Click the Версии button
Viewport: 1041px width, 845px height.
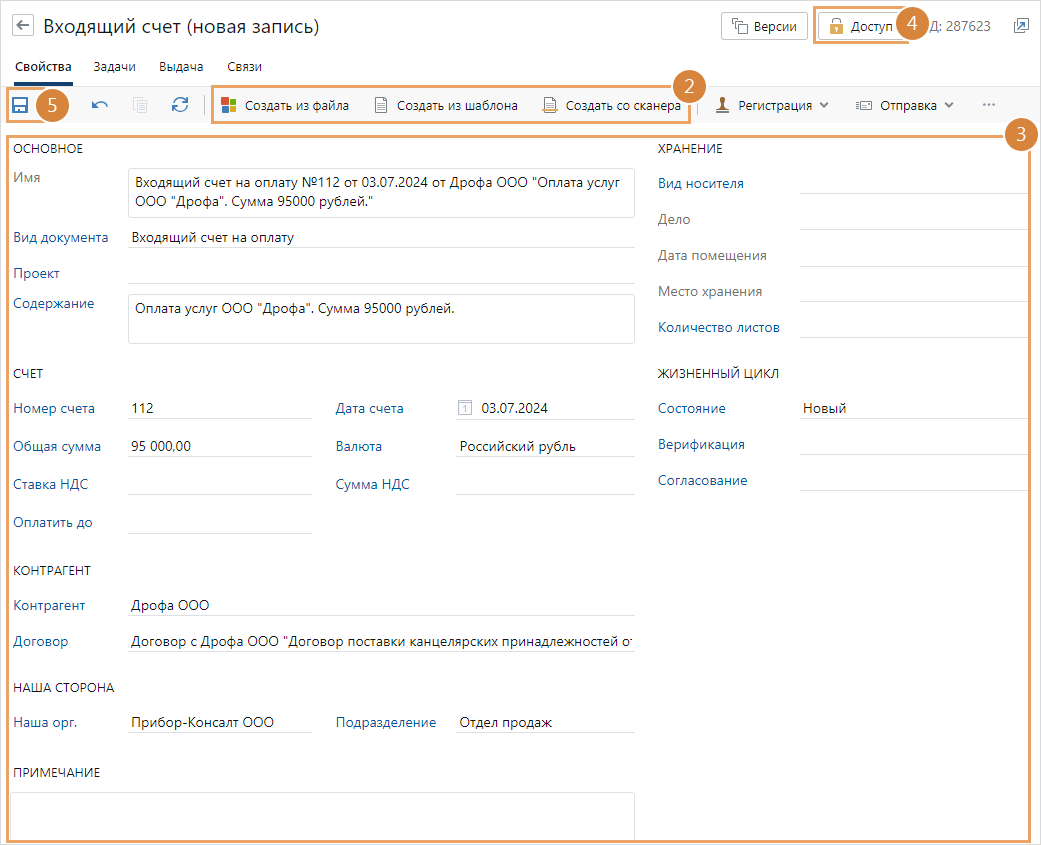coord(764,27)
